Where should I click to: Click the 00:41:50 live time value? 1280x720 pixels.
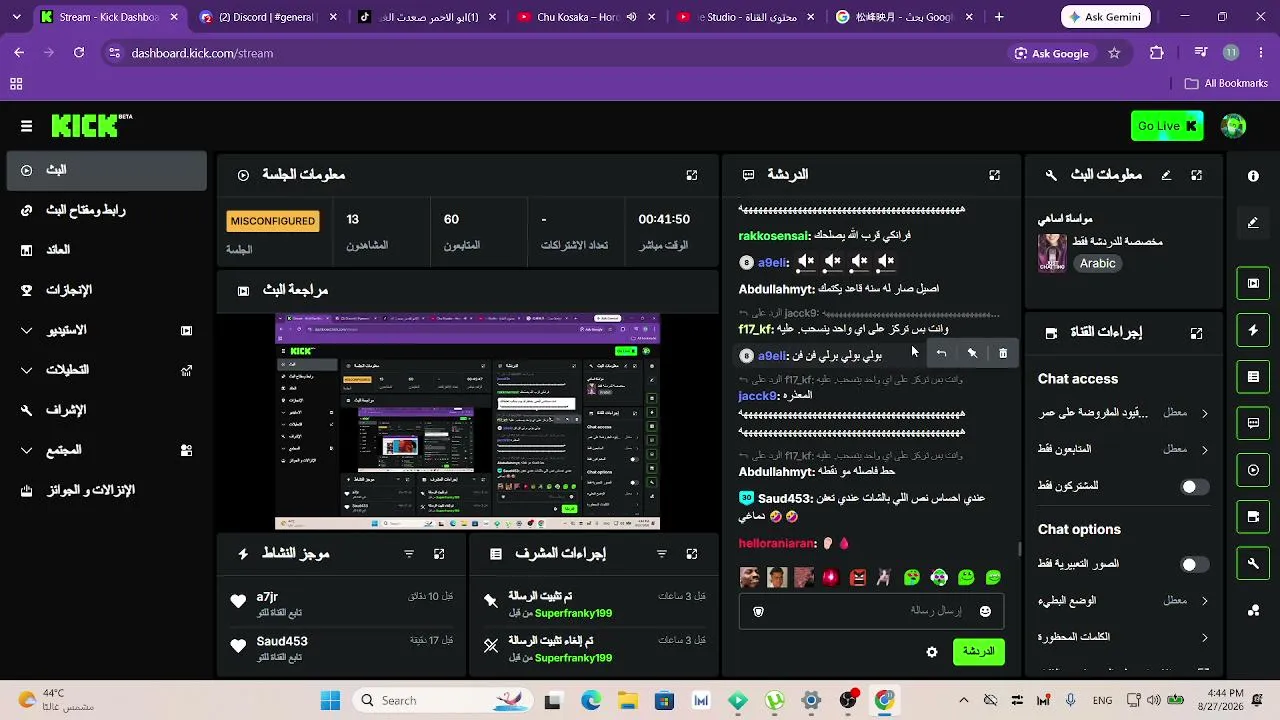[664, 220]
